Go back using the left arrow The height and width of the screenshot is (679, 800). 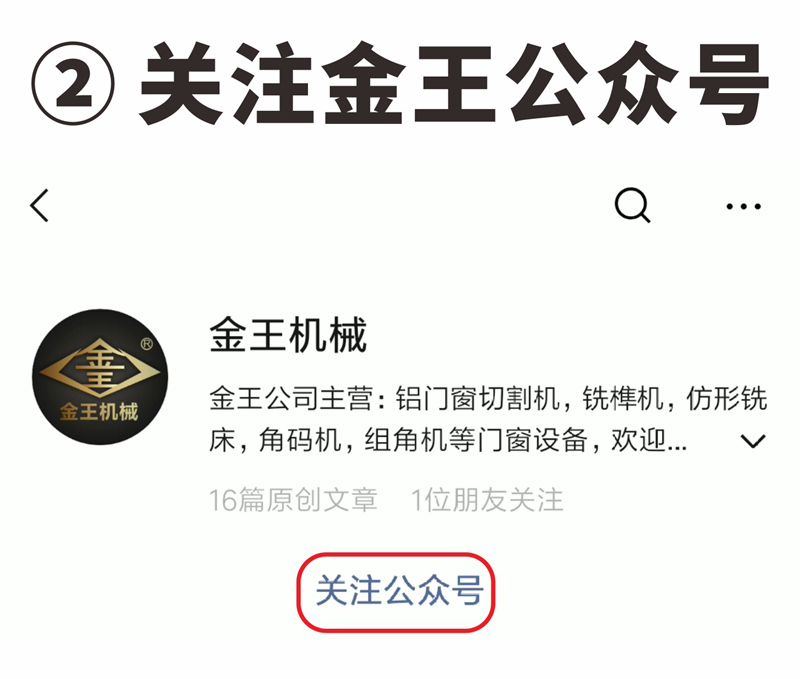39,206
